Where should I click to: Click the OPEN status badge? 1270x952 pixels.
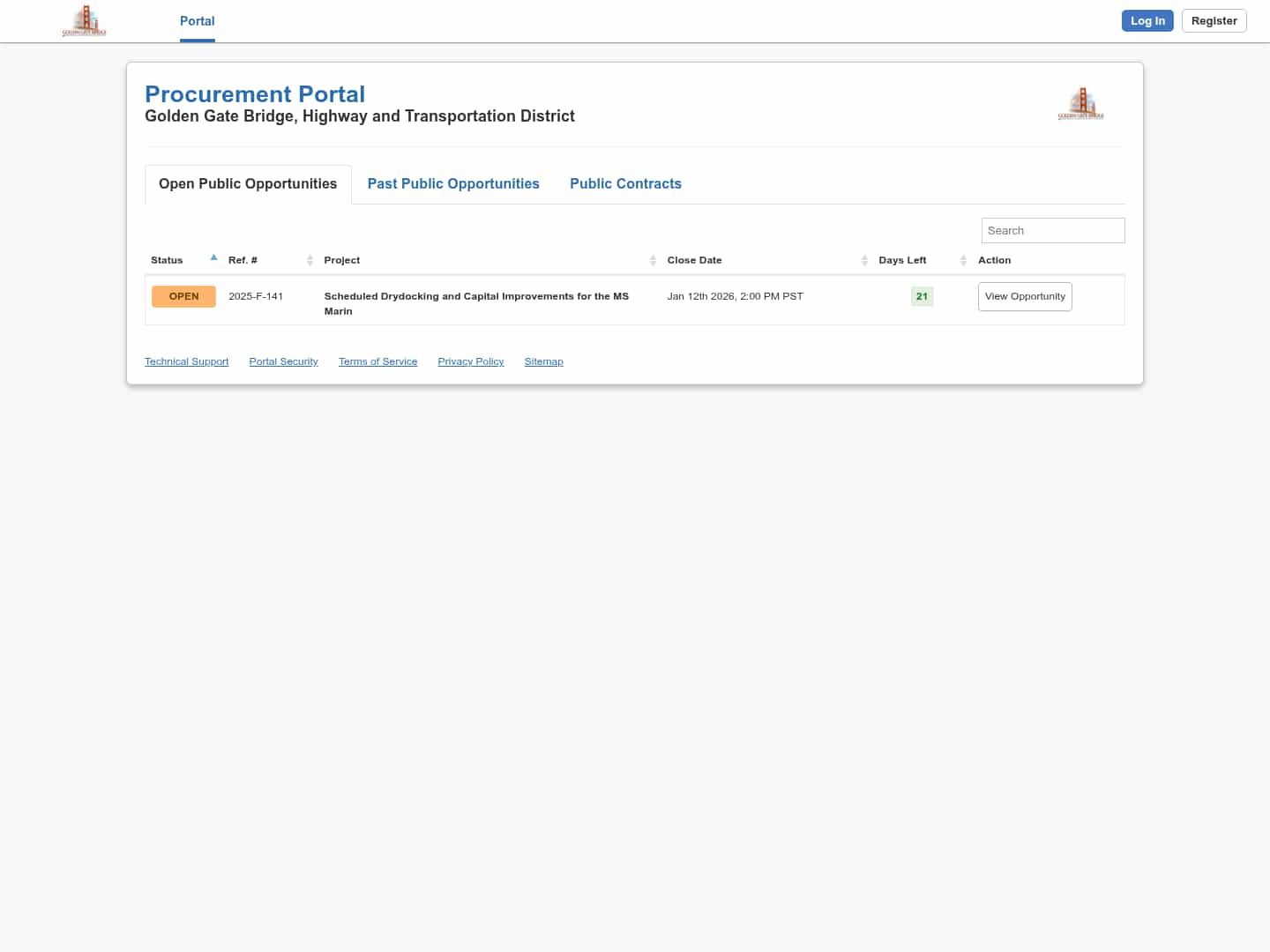point(183,296)
